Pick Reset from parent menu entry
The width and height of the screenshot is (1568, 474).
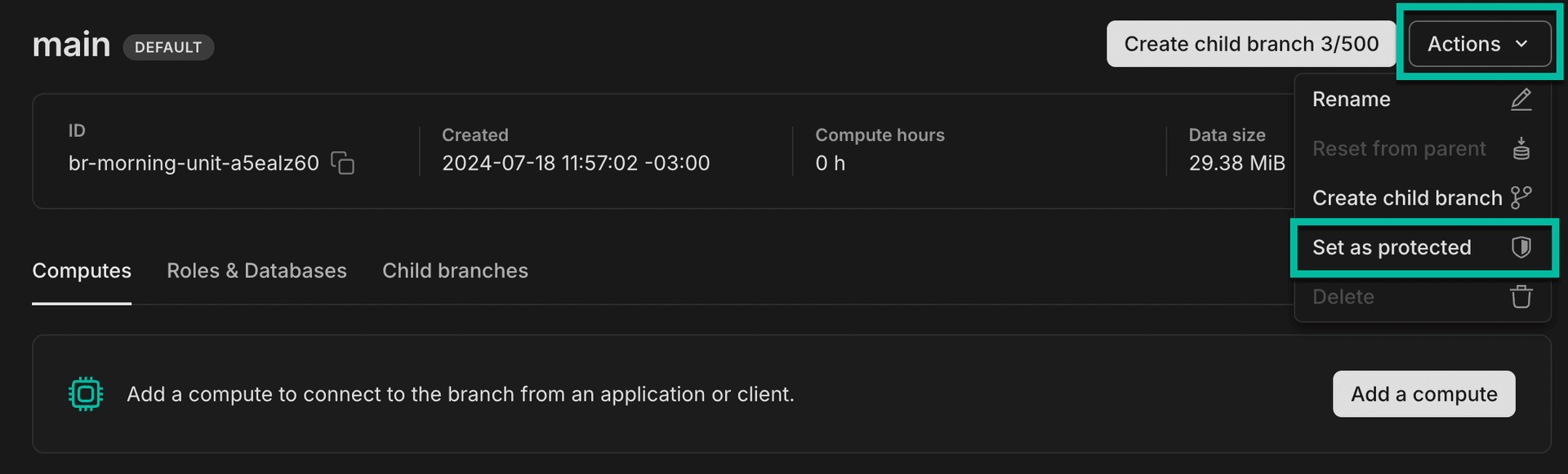[1398, 148]
